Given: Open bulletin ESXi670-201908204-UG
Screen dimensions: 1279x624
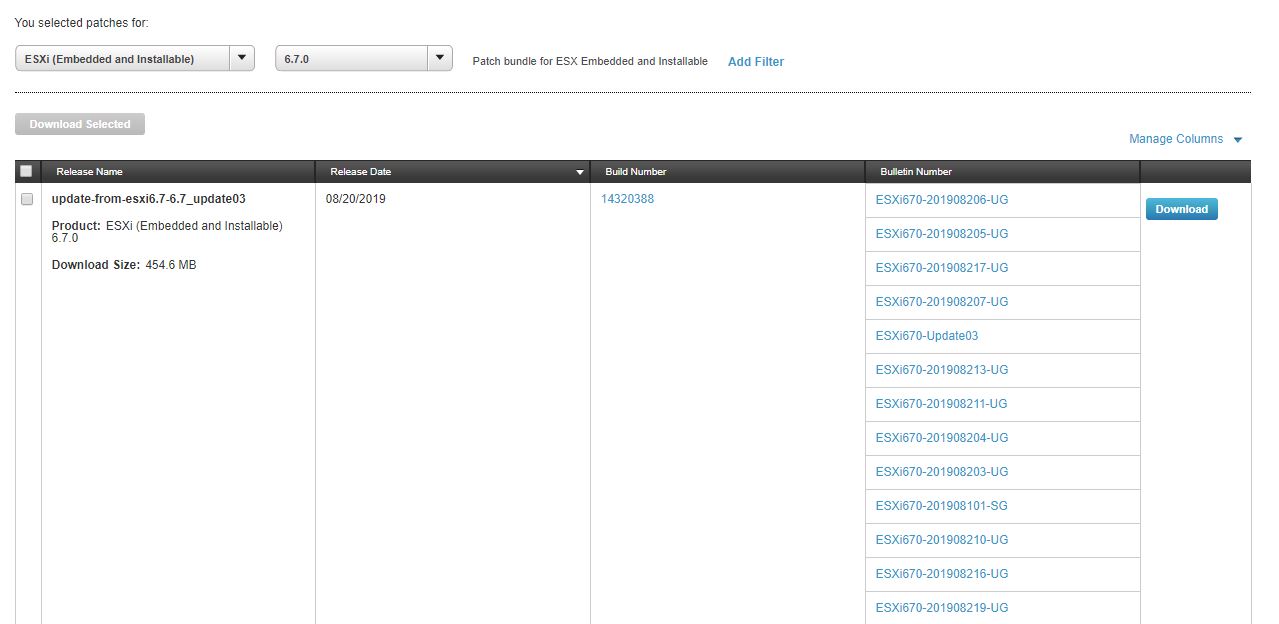Looking at the screenshot, I should click(x=942, y=438).
